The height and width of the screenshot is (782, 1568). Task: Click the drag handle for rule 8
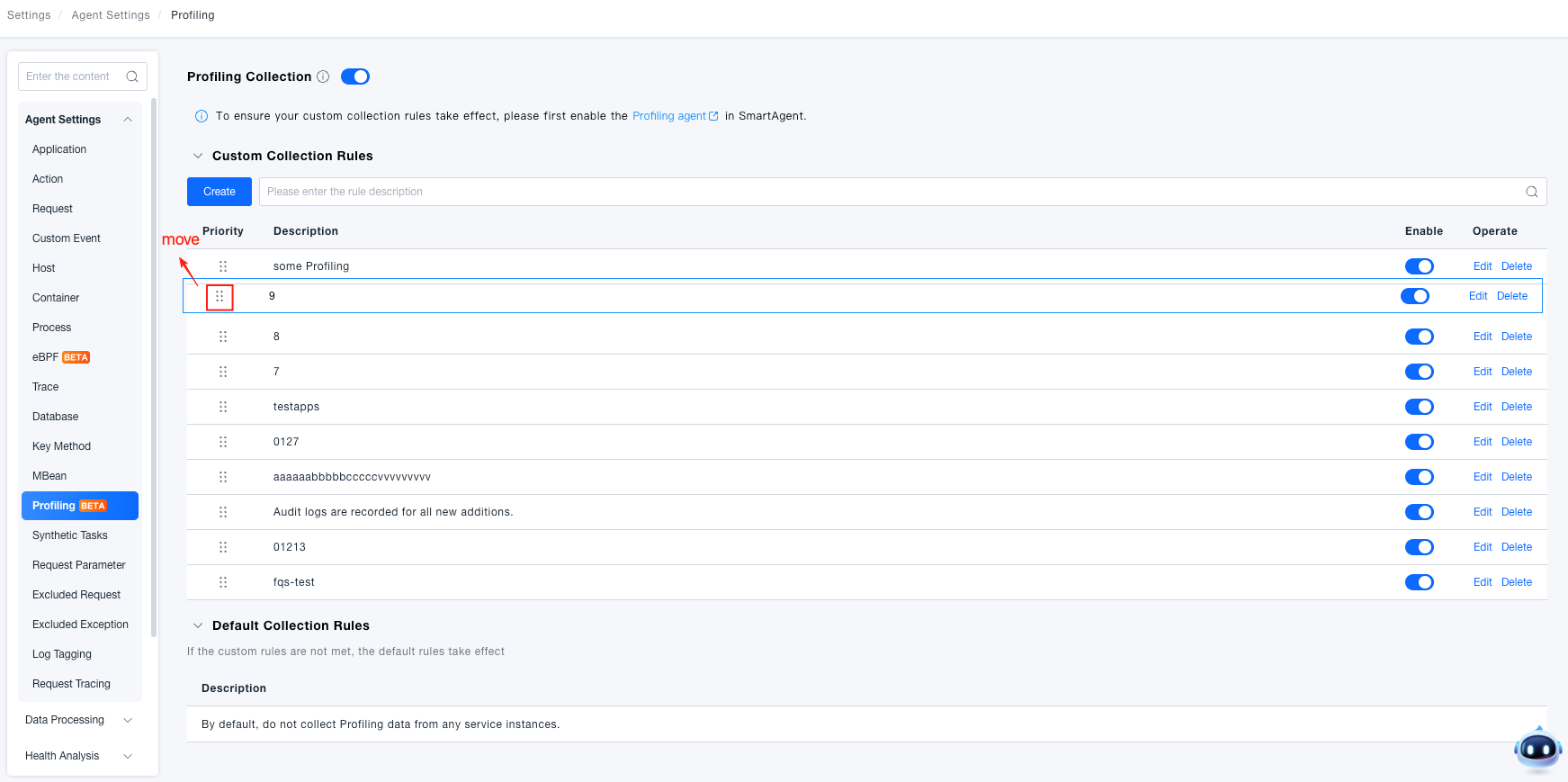tap(223, 337)
